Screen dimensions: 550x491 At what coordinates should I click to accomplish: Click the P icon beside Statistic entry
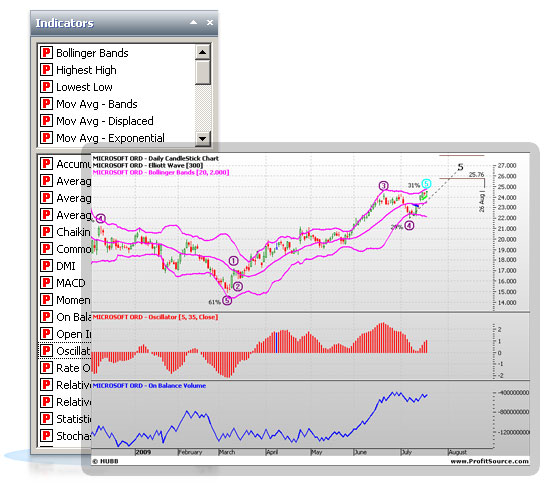click(46, 419)
